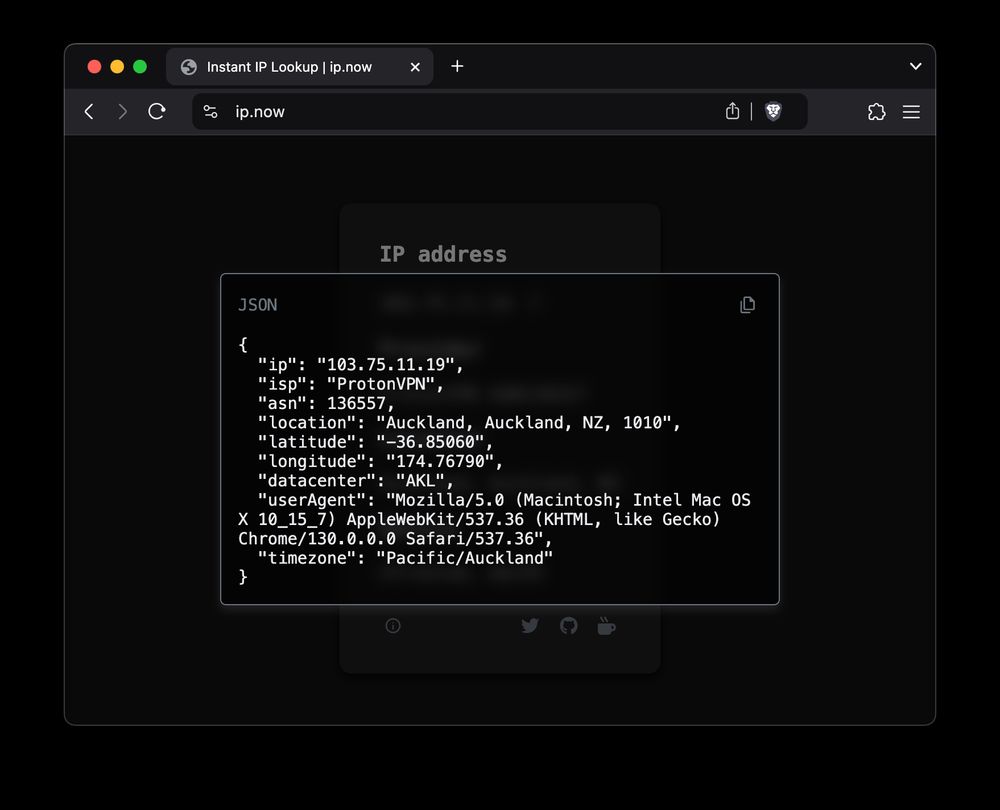Open a new tab with plus button
The width and height of the screenshot is (1000, 810).
[x=457, y=66]
